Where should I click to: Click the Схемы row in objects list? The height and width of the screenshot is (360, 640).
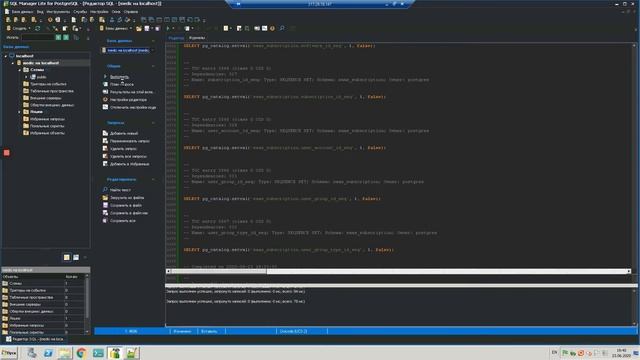(42, 283)
